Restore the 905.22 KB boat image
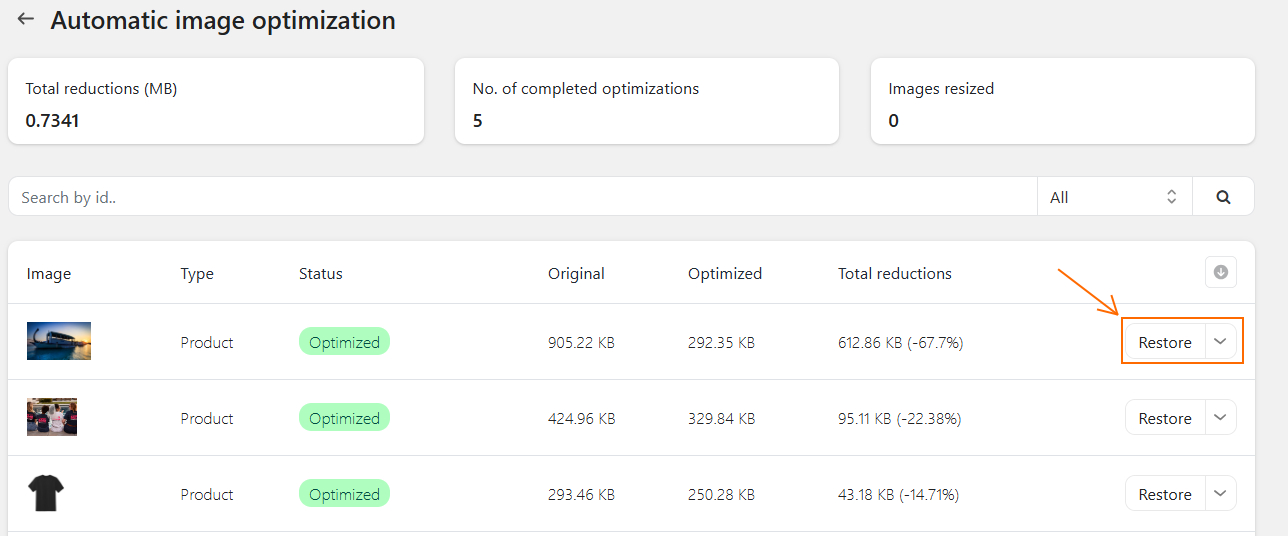Image resolution: width=1288 pixels, height=536 pixels. coord(1165,342)
